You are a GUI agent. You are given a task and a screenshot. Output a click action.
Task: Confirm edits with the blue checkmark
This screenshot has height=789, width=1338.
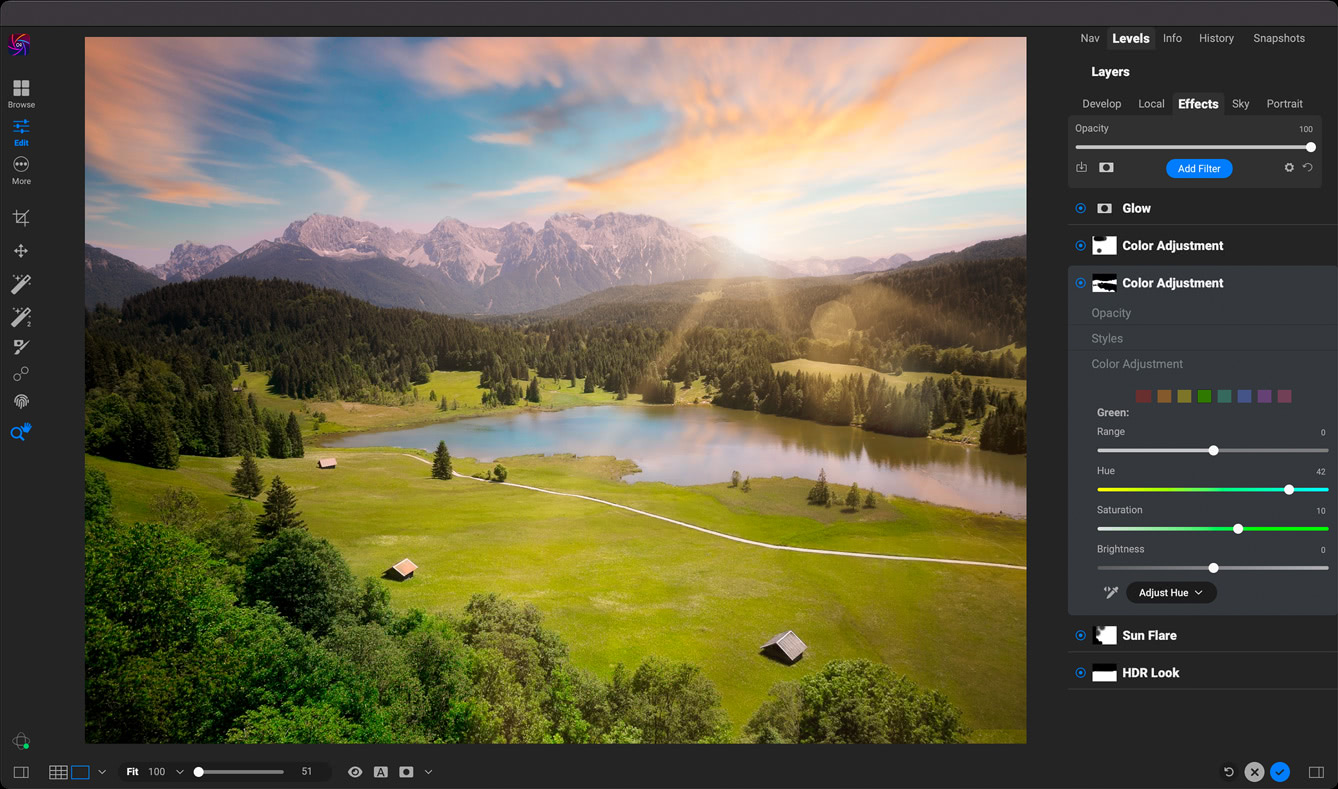[1280, 772]
